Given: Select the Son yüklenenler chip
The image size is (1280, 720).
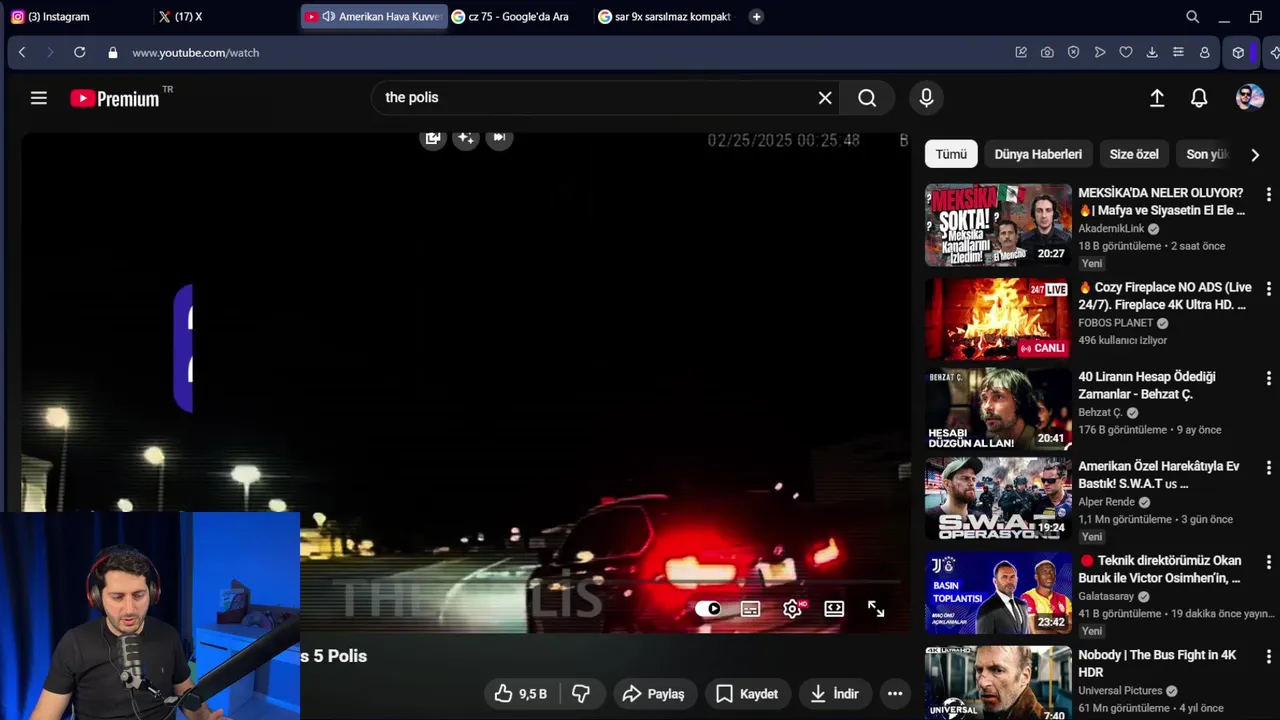Looking at the screenshot, I should coord(1207,154).
